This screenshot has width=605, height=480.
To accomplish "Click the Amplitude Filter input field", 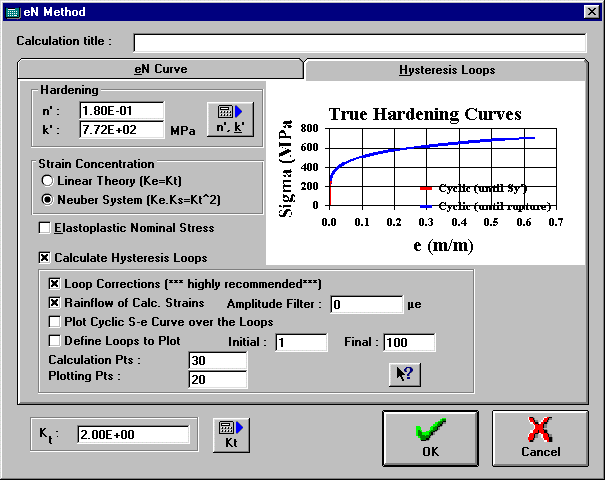I will (366, 304).
